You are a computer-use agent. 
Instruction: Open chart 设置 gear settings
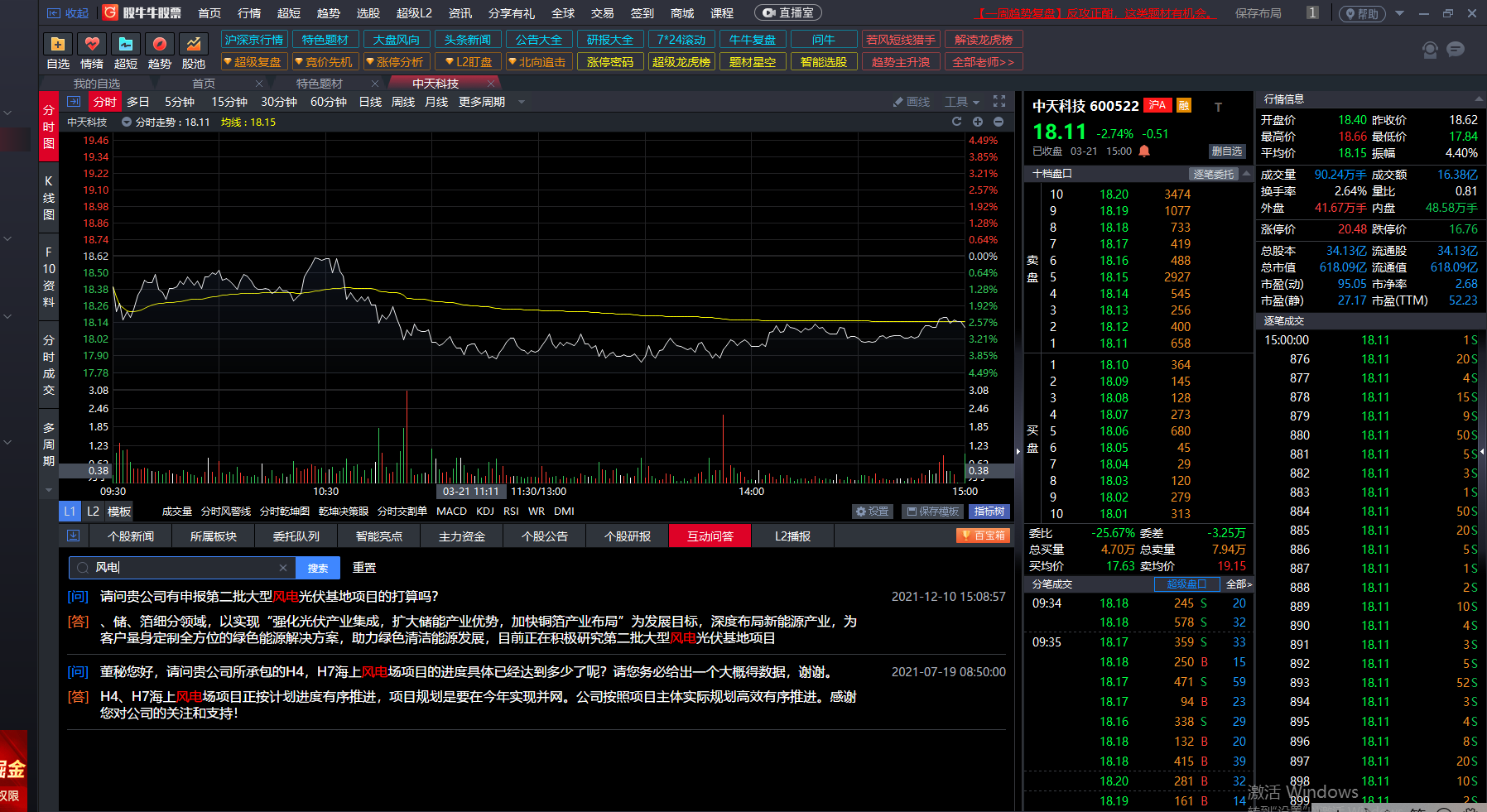coord(873,512)
